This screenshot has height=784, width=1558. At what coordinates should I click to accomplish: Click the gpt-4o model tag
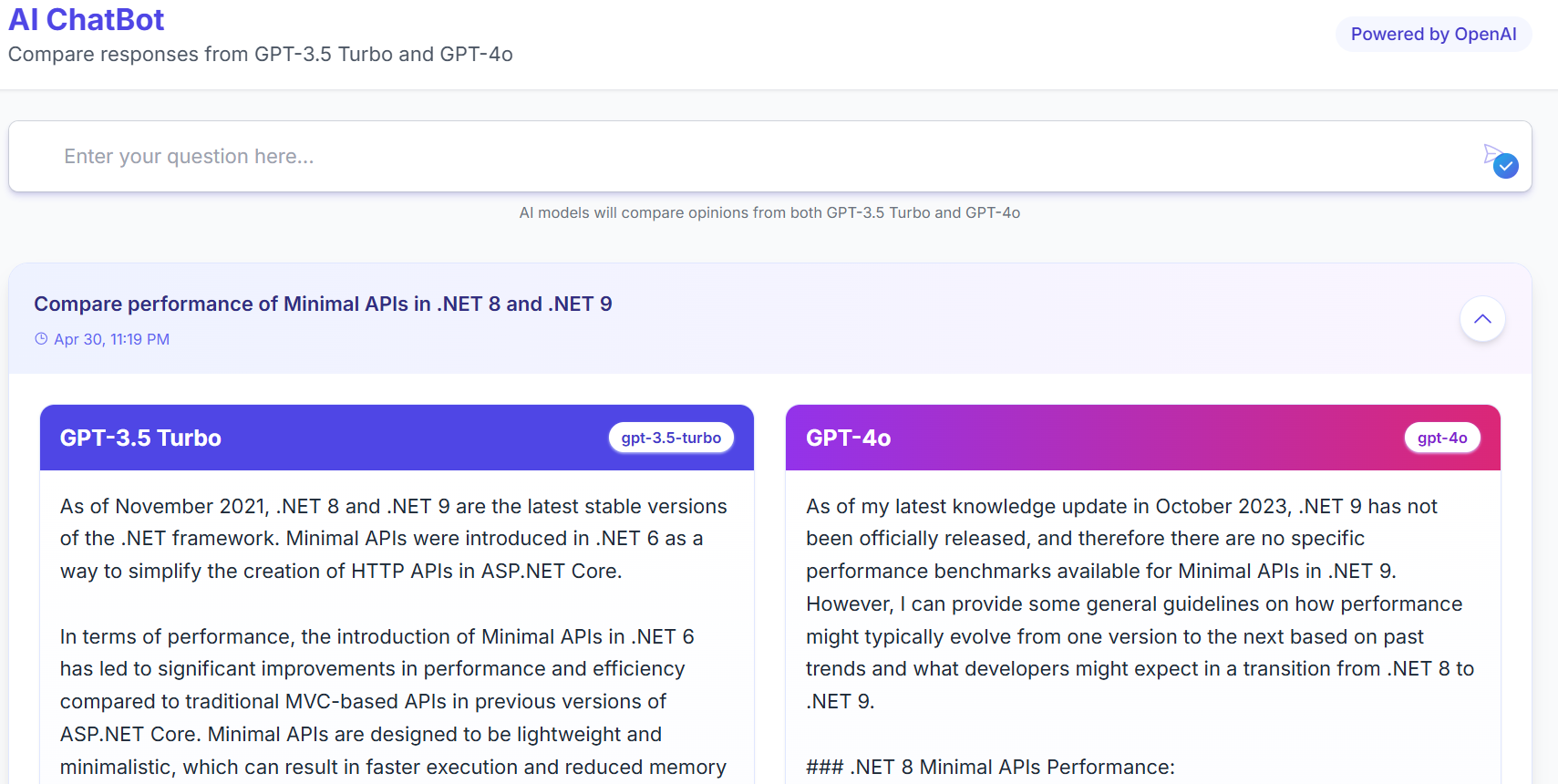1442,438
